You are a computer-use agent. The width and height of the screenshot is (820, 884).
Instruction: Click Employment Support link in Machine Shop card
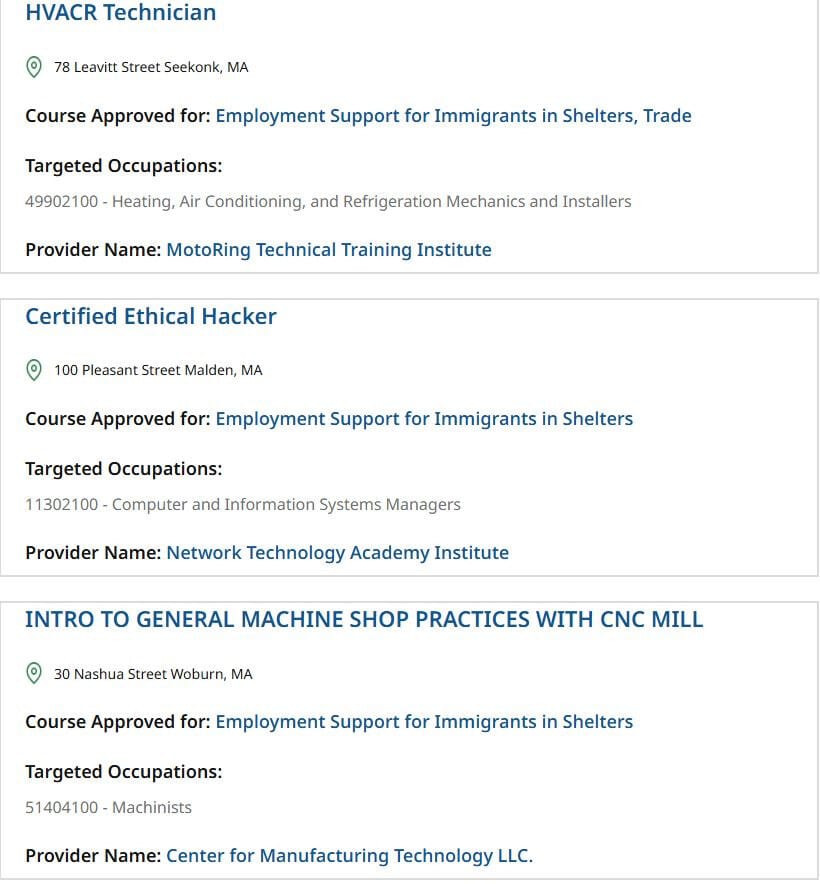pyautogui.click(x=424, y=722)
